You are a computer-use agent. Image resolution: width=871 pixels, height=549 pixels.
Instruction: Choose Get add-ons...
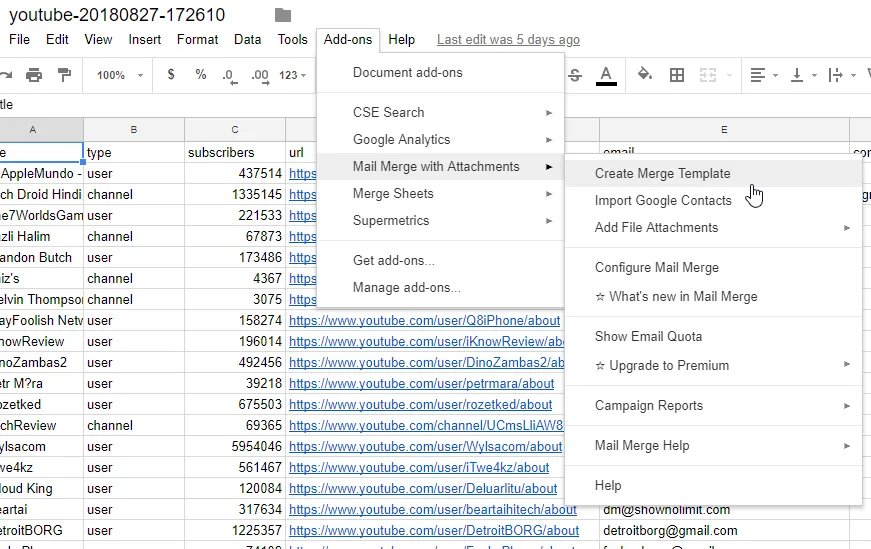tap(440, 261)
